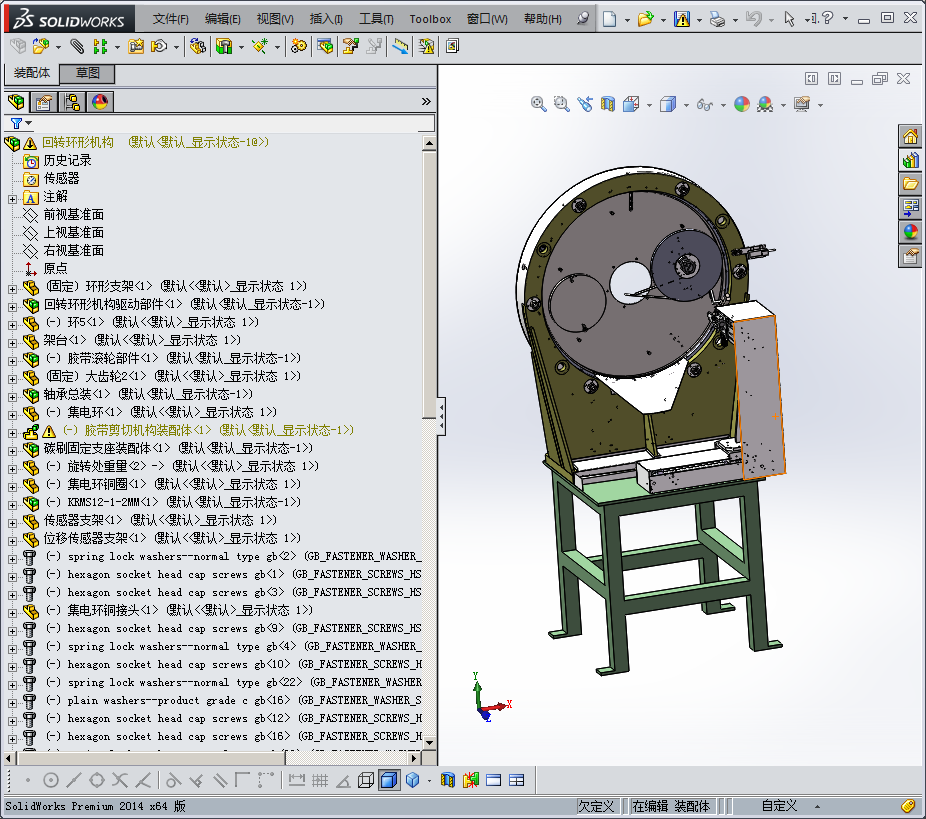The width and height of the screenshot is (926, 819).
Task: Collapse the left panel via splitter handle
Action: [x=441, y=416]
